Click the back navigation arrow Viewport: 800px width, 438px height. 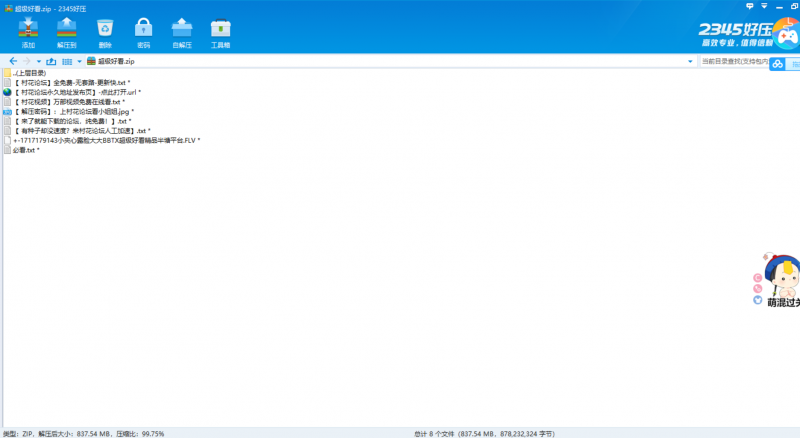(x=12, y=62)
